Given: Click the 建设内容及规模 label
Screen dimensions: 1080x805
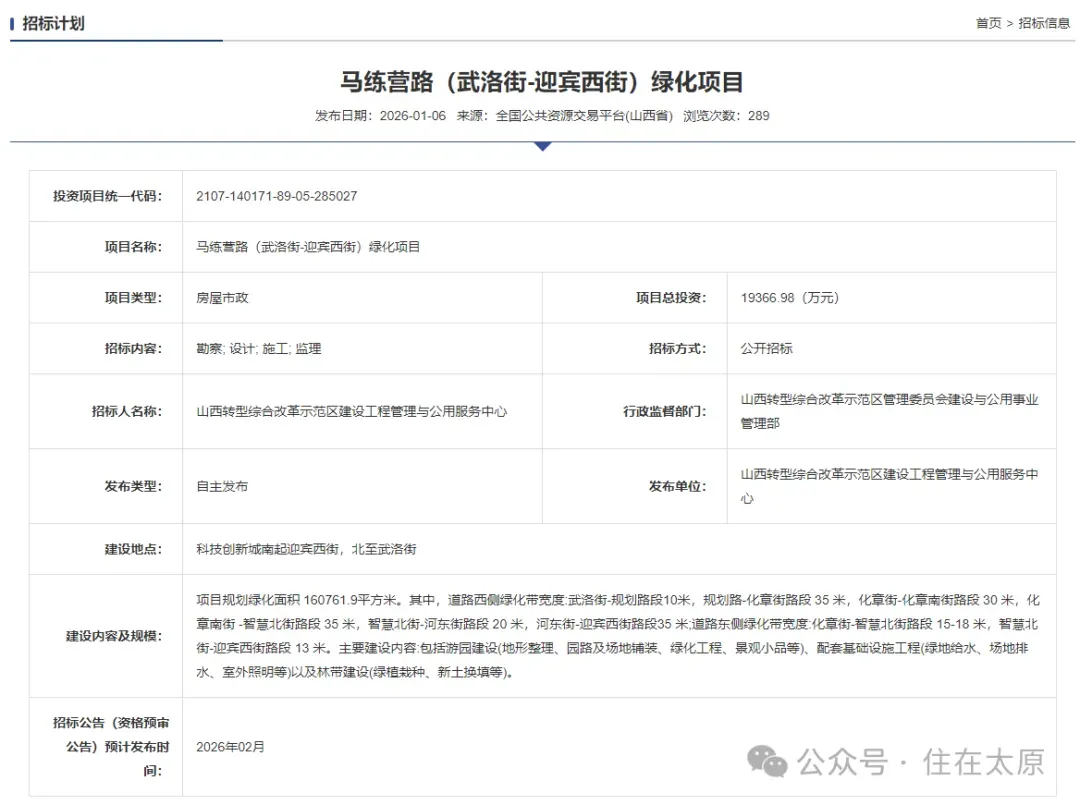Looking at the screenshot, I should point(114,636).
